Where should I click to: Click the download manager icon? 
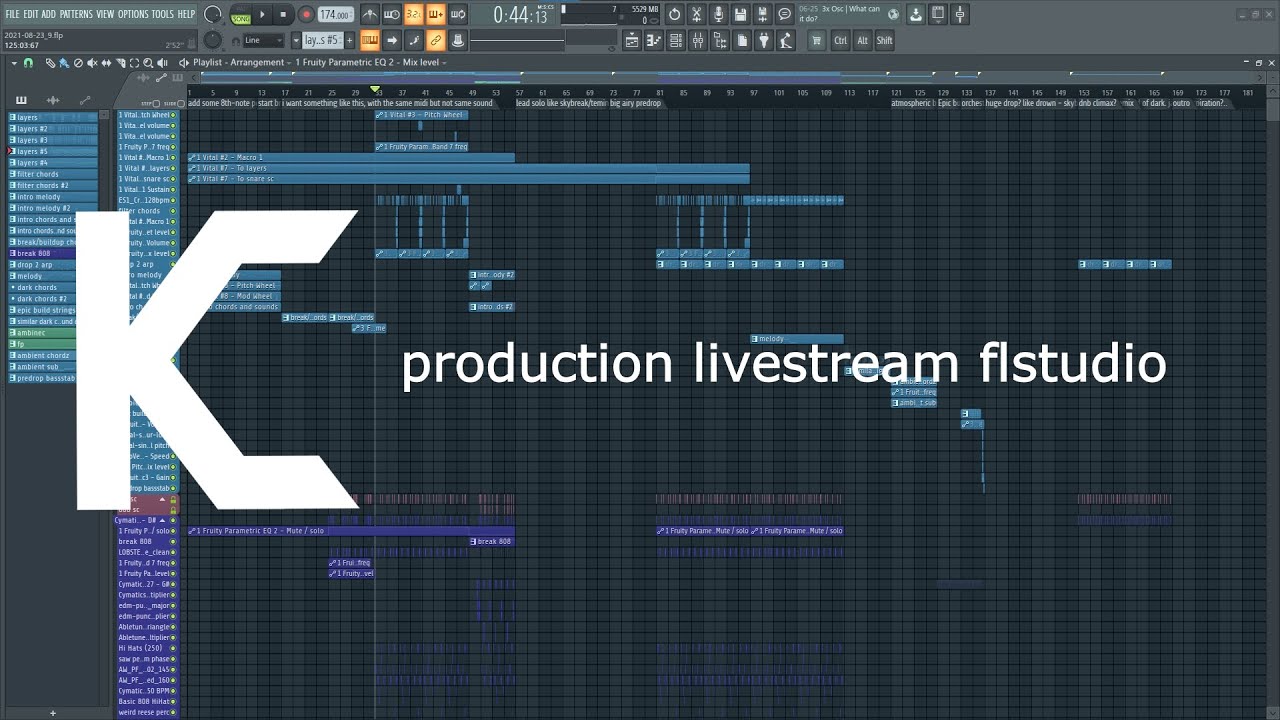(x=916, y=14)
